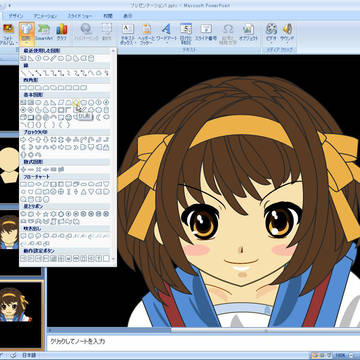The width and height of the screenshot is (360, 360).
Task: Select the Explosion 1 shape in Stars
Action: click(23, 214)
